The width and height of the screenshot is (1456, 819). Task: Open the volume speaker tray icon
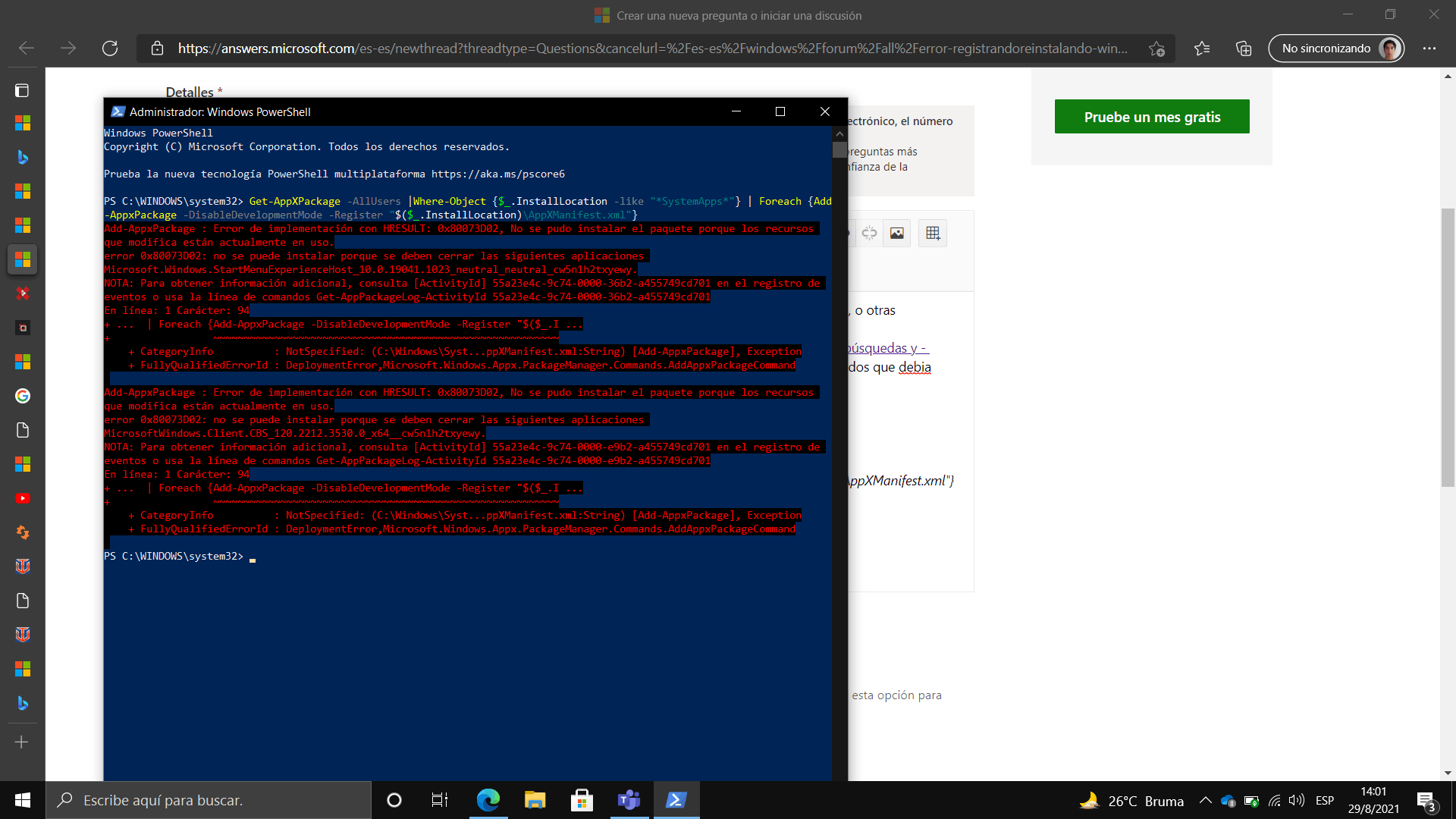point(1297,801)
